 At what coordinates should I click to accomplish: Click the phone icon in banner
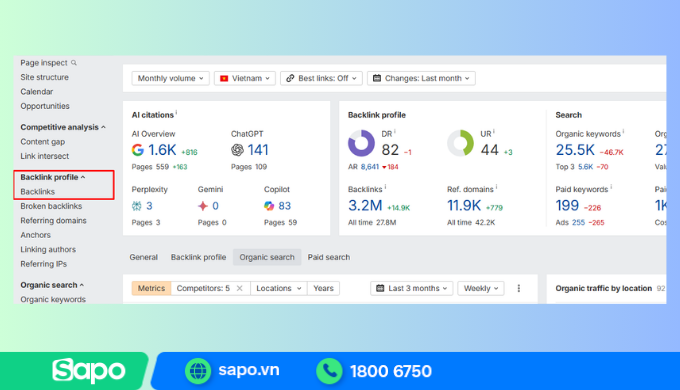tap(329, 371)
